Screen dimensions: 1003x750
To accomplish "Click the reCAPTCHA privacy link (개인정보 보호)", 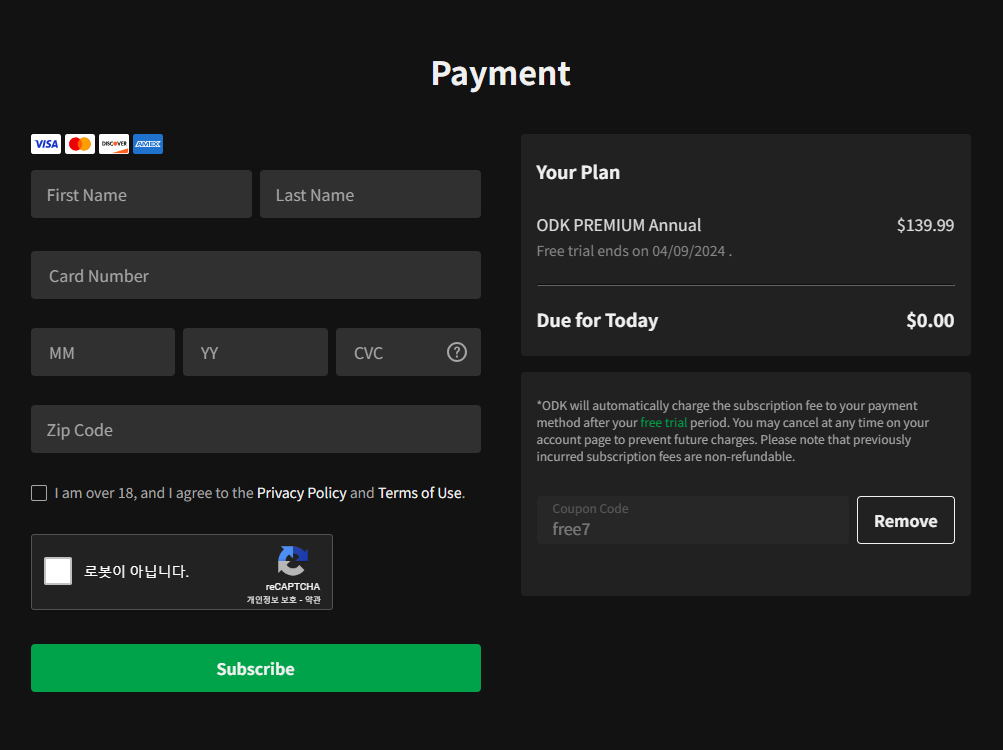I will (x=272, y=600).
